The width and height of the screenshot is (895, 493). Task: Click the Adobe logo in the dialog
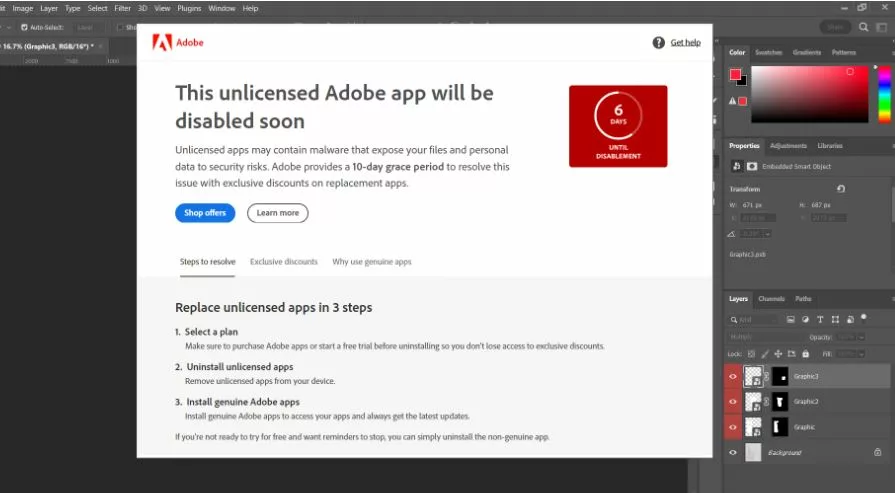(x=178, y=42)
